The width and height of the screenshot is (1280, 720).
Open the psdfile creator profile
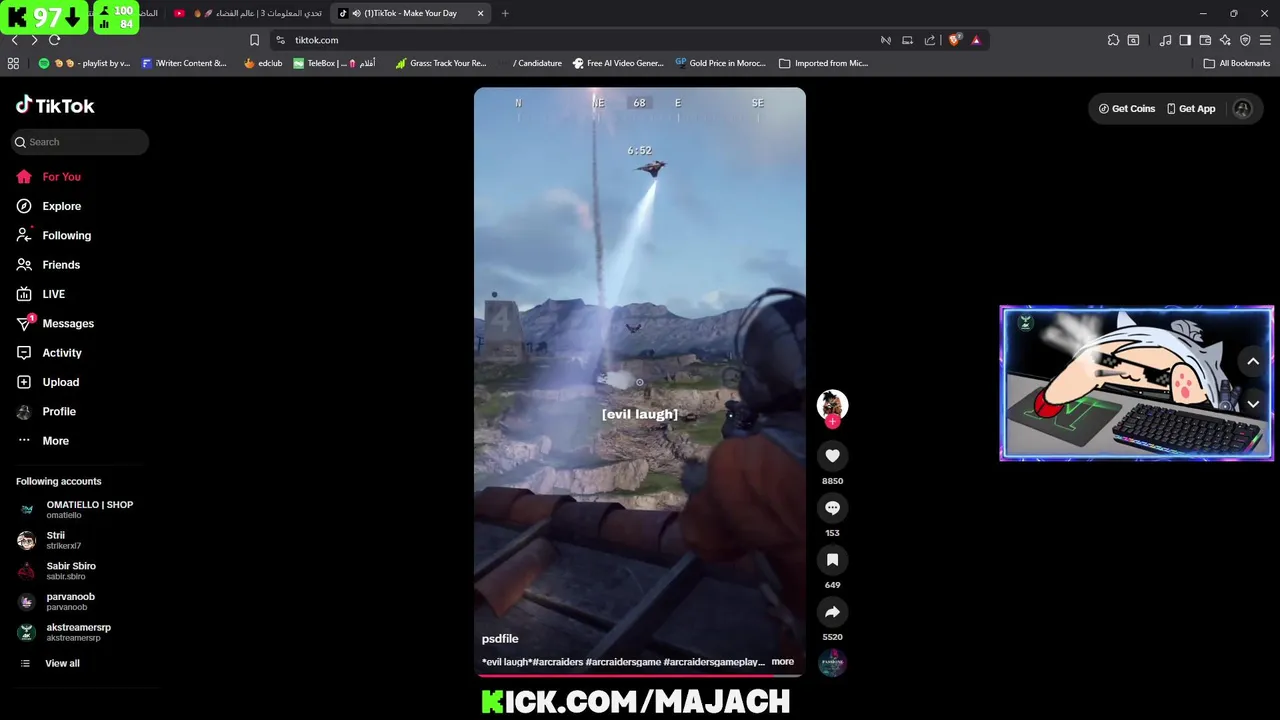click(x=500, y=639)
